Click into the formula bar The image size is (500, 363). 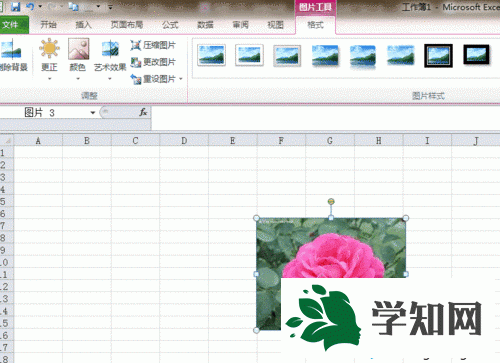click(326, 117)
